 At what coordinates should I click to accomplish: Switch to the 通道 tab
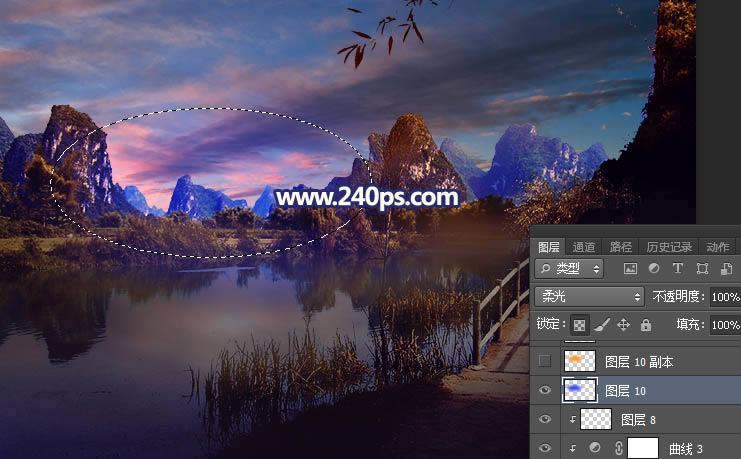click(x=584, y=247)
